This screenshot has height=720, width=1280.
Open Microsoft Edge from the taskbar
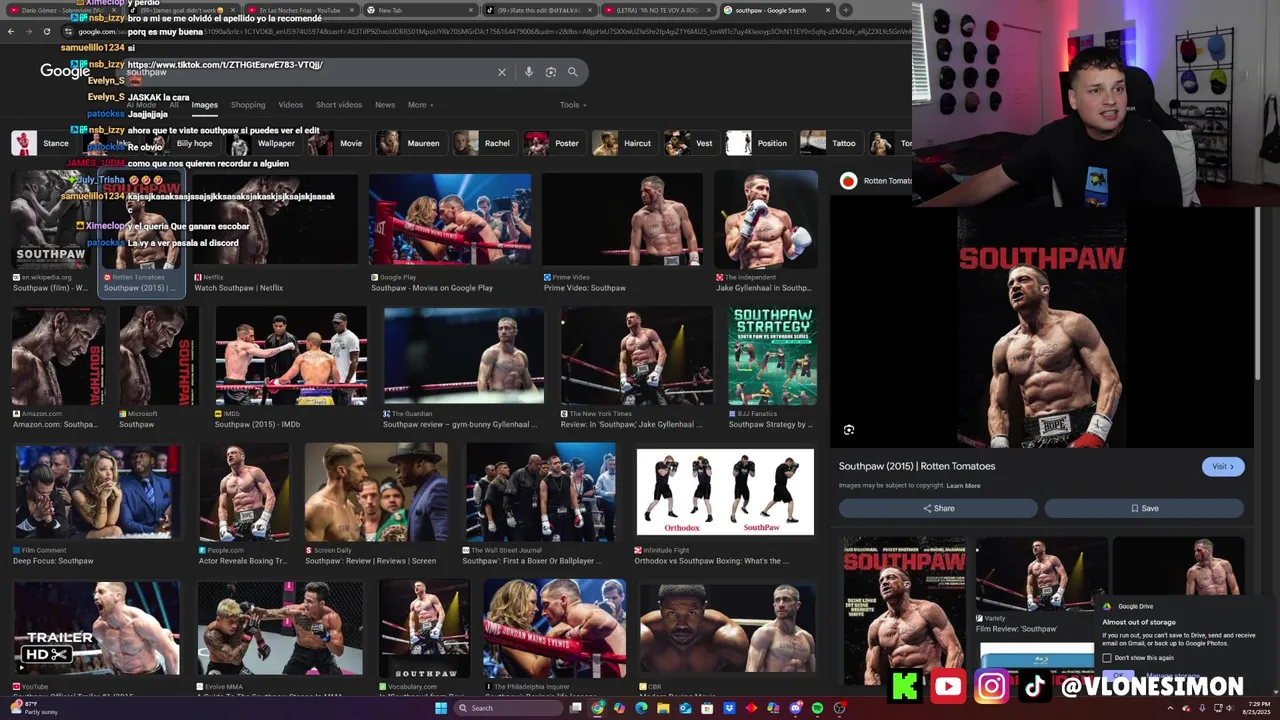641,708
